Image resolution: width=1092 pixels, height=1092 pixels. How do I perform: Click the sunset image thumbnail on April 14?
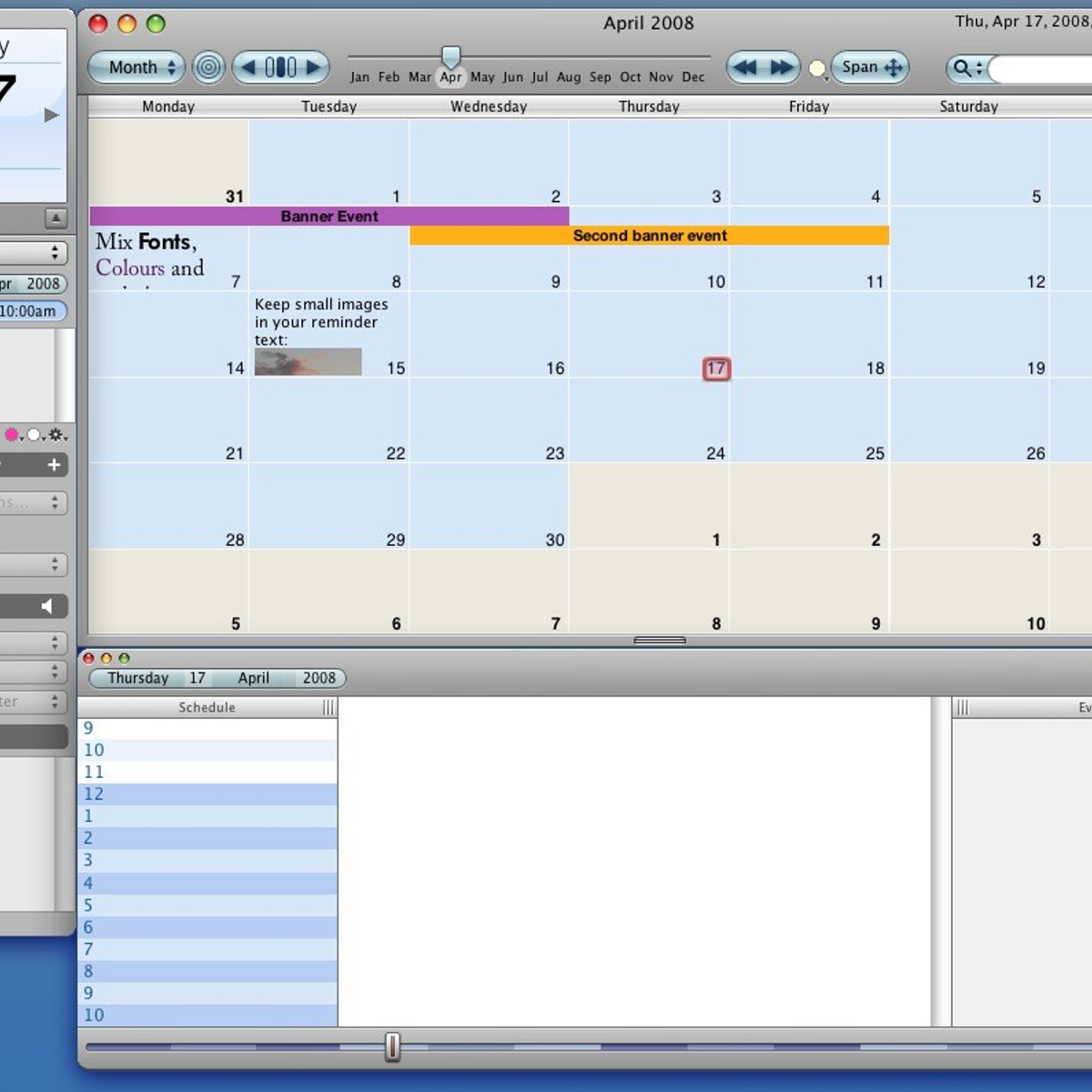tap(307, 361)
